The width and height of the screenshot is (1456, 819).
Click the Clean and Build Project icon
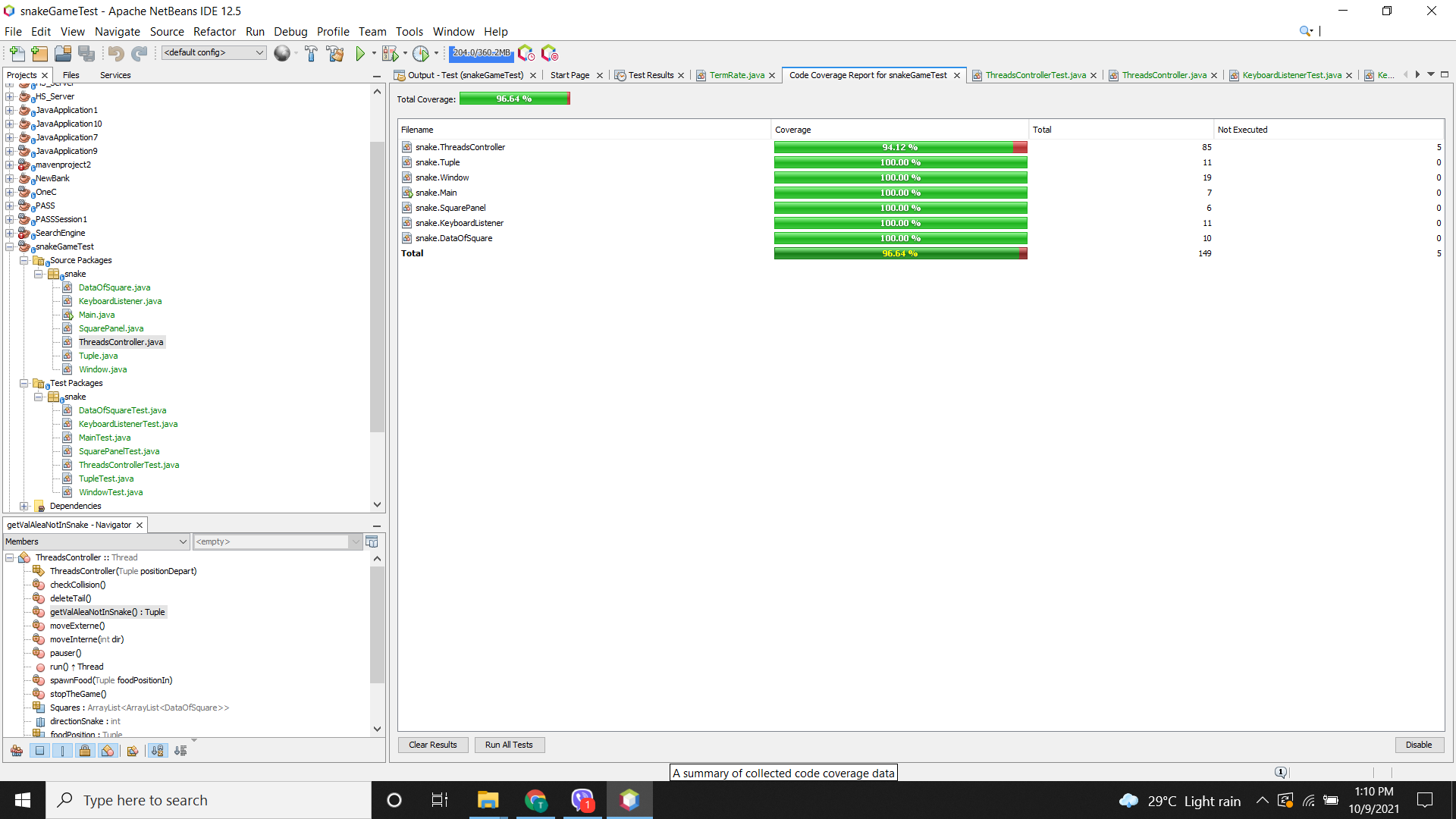click(334, 53)
